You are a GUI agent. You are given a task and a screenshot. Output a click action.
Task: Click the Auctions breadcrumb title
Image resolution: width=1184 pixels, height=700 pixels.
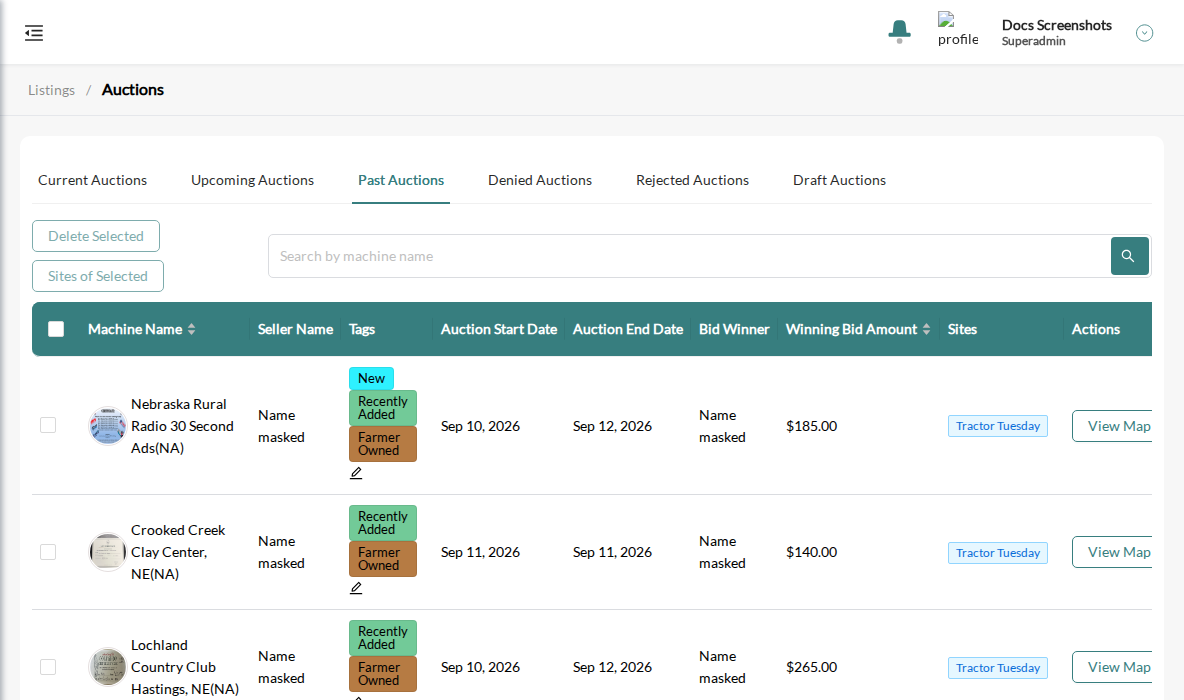point(133,90)
